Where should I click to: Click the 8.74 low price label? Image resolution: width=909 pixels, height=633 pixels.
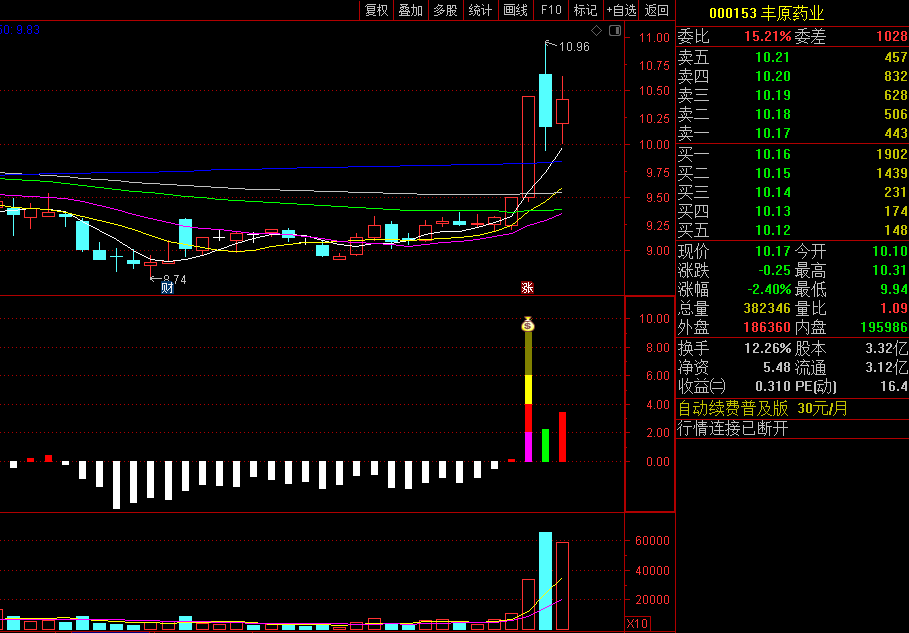click(174, 280)
